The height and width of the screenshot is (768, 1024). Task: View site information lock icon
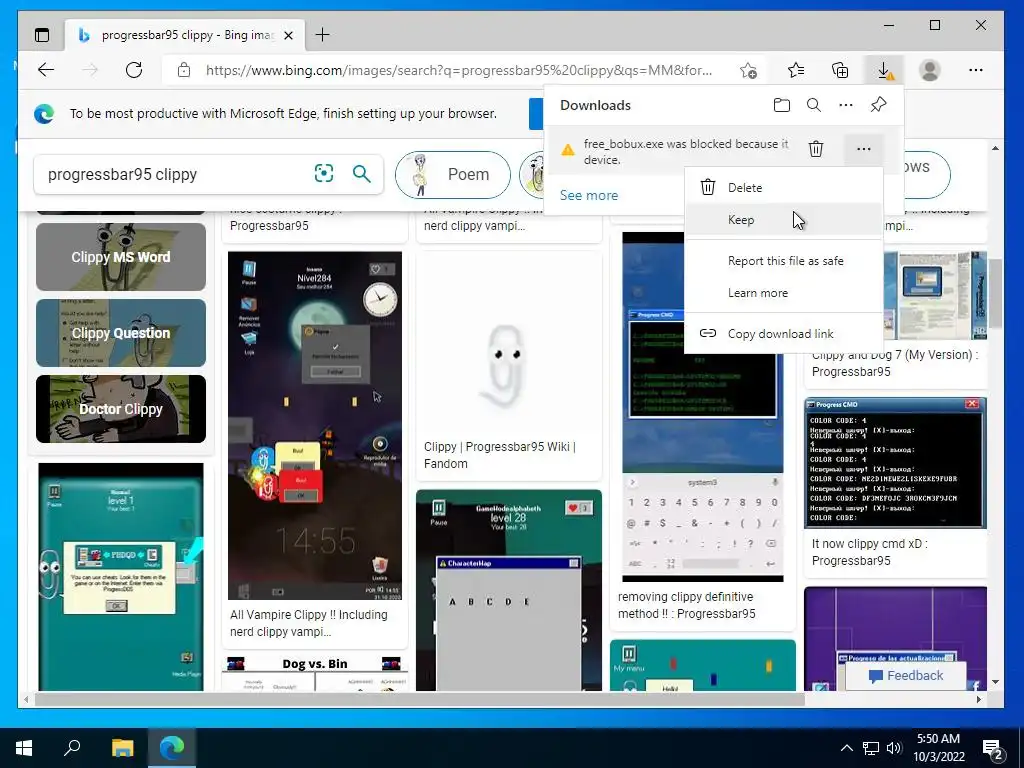[x=184, y=70]
